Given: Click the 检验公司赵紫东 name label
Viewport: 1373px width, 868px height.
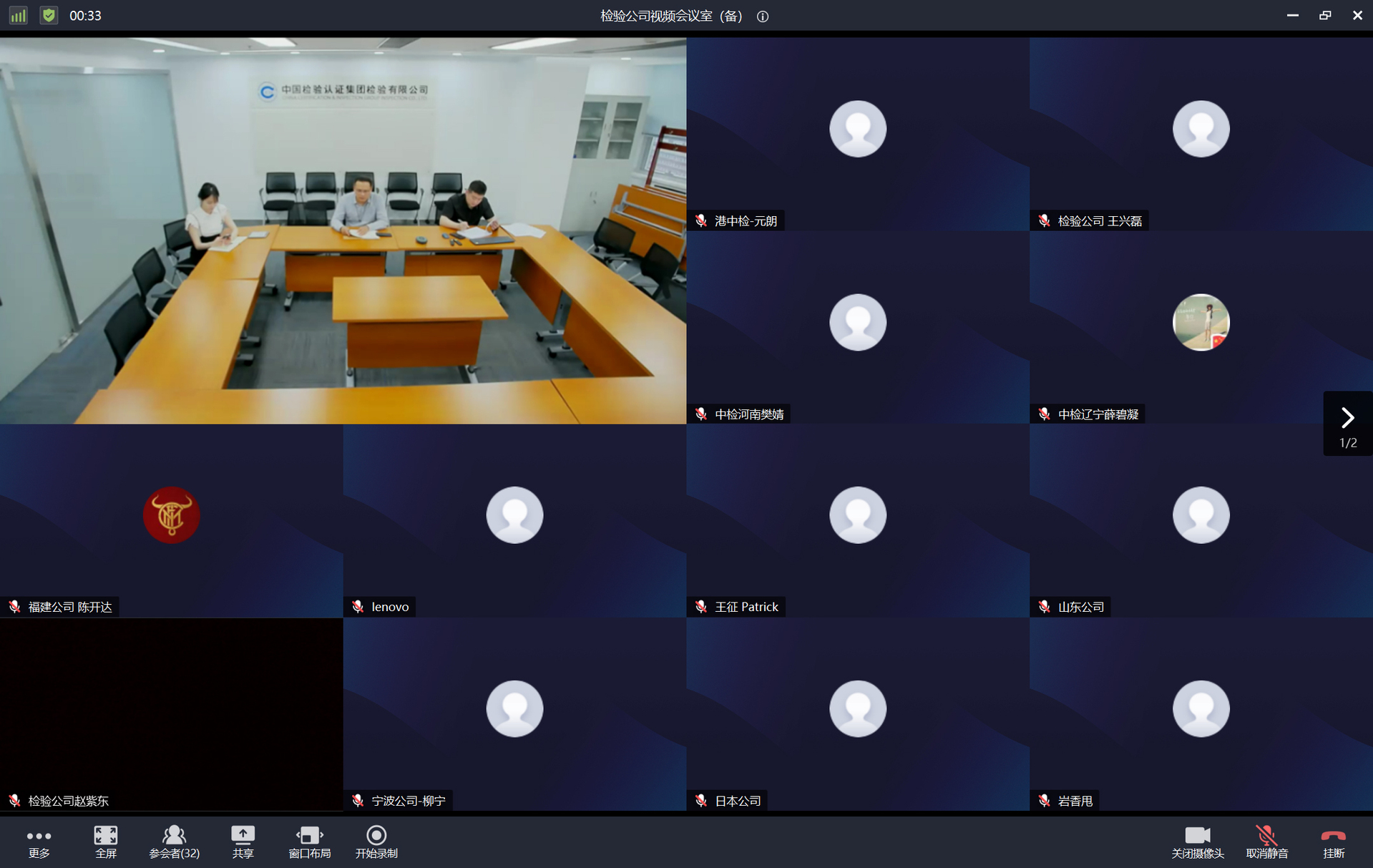Looking at the screenshot, I should point(68,801).
